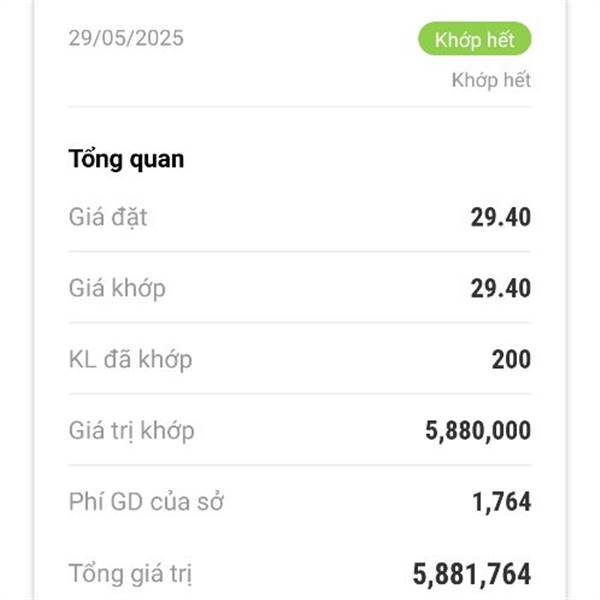Screen dimensions: 600x600
Task: Click divider line below KL đã khớp row
Action: pos(299,394)
